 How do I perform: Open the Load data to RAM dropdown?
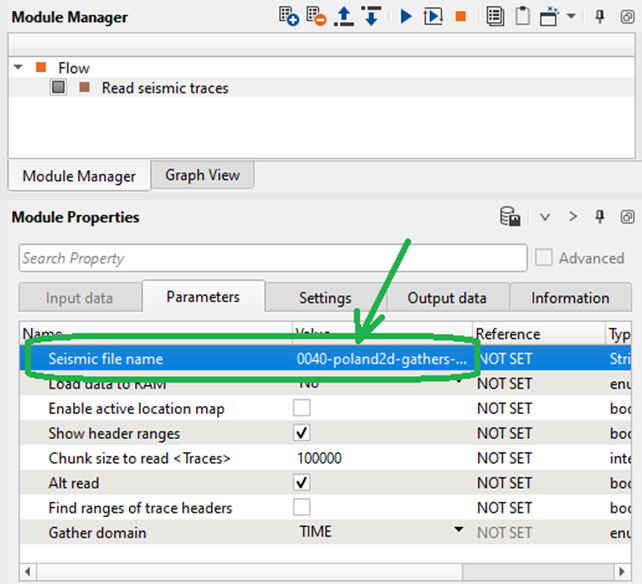[459, 383]
